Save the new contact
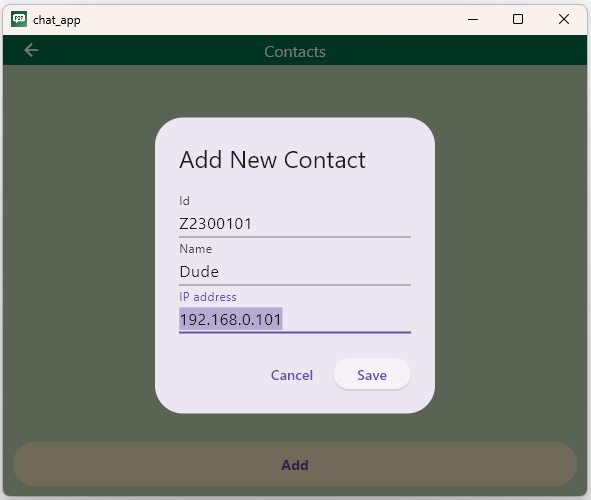Viewport: 591px width, 500px height. (372, 375)
